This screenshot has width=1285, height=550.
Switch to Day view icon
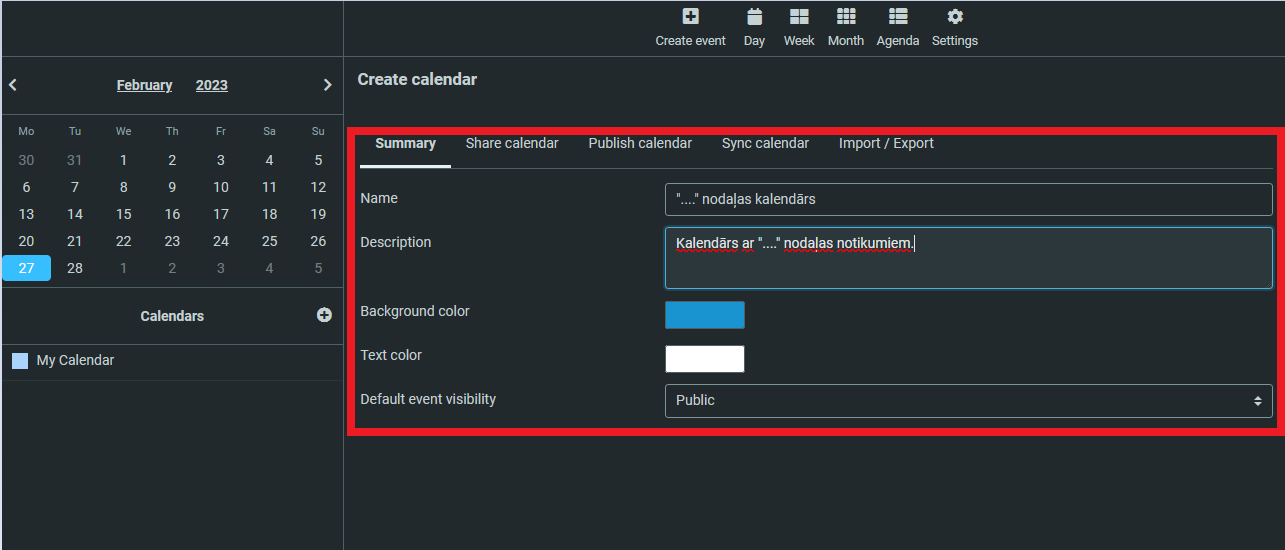[x=755, y=17]
